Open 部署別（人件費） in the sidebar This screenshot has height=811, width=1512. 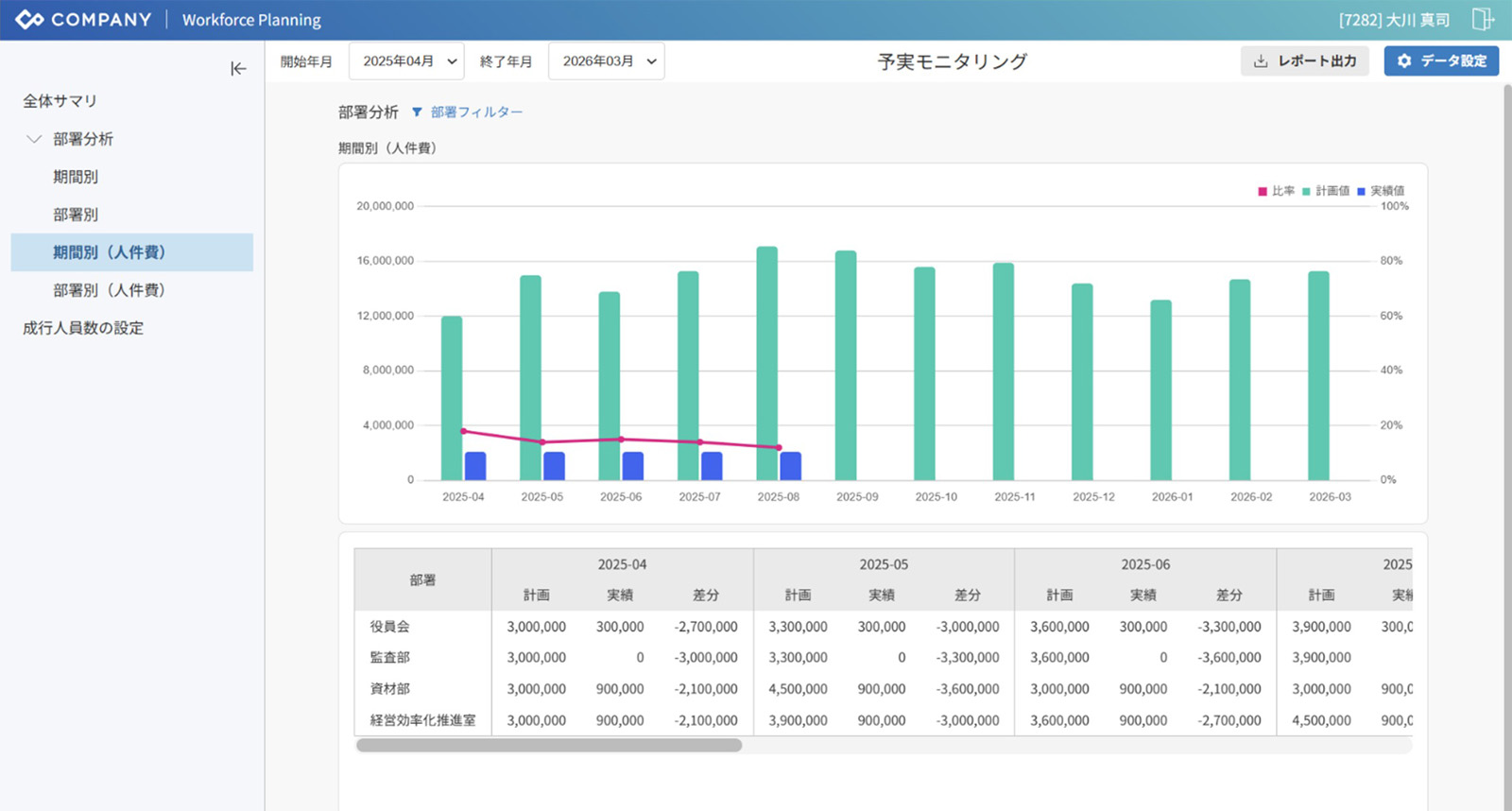[x=109, y=290]
